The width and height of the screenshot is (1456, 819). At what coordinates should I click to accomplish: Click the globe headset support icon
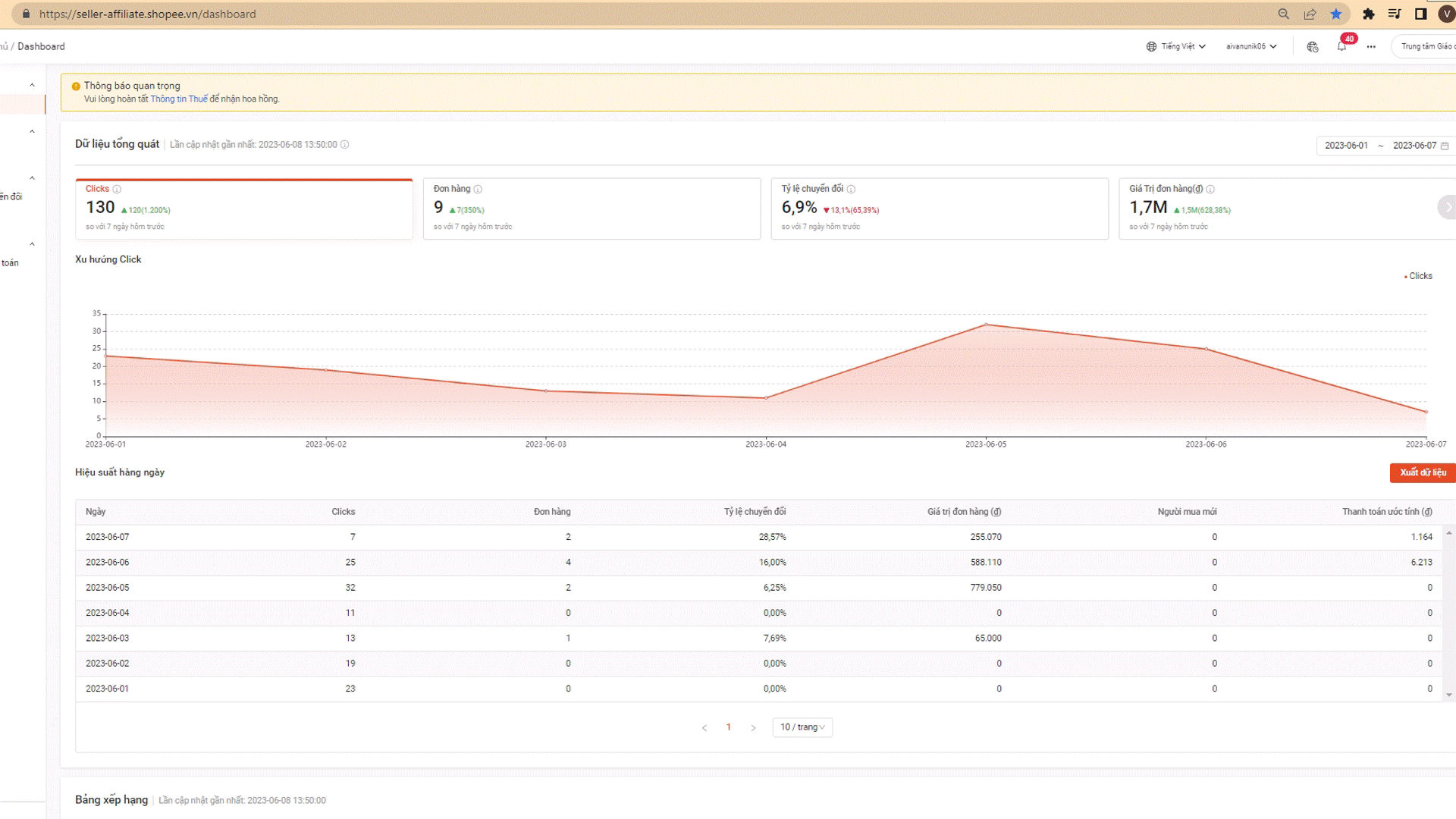pyautogui.click(x=1313, y=47)
